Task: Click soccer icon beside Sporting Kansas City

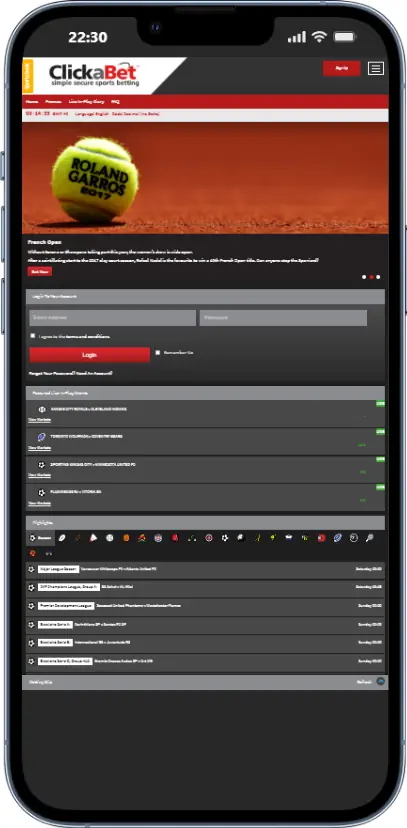Action: coord(42,465)
